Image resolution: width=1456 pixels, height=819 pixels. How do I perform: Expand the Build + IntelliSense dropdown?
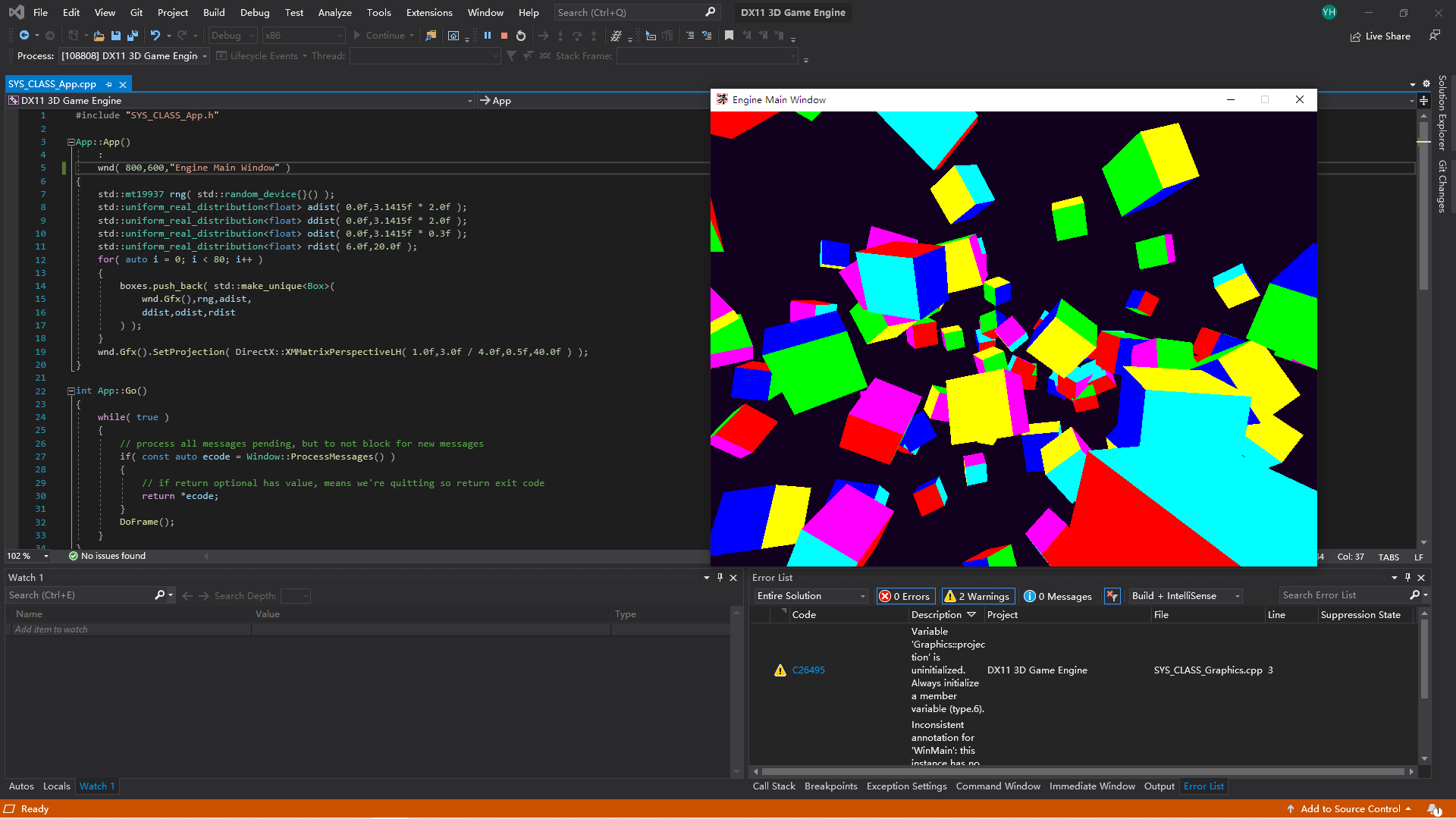(1186, 596)
